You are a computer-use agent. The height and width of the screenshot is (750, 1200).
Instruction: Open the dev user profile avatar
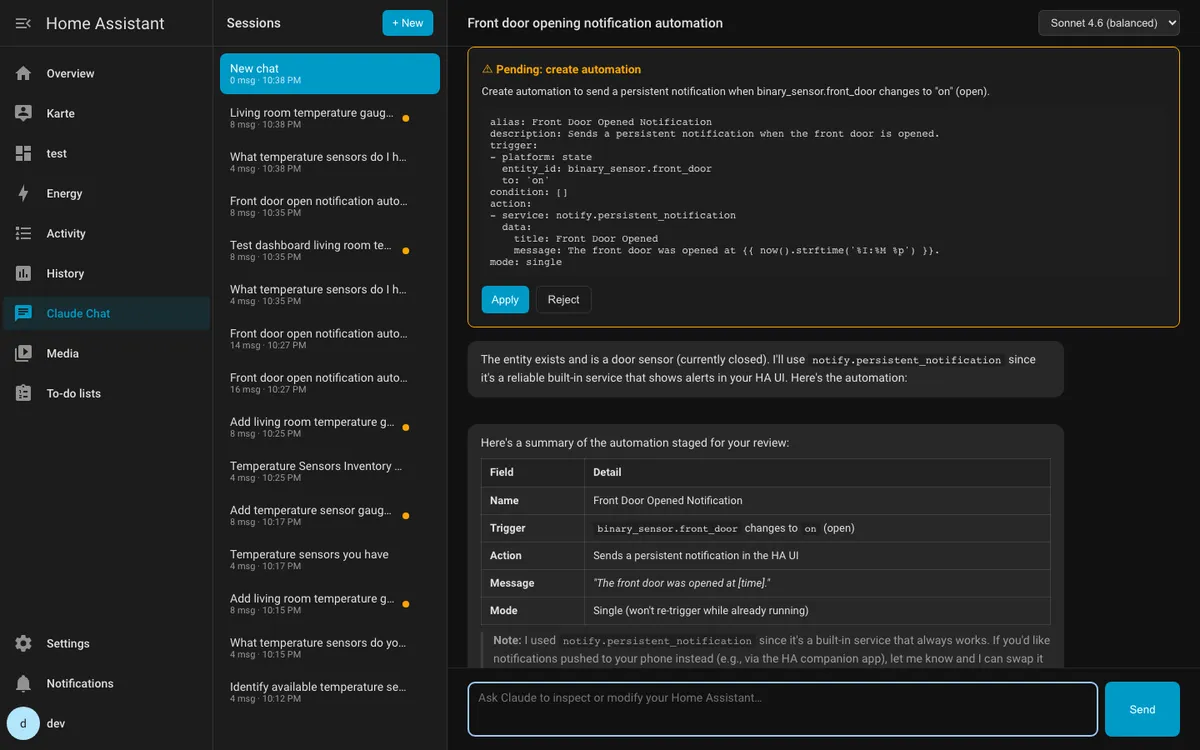(x=23, y=723)
